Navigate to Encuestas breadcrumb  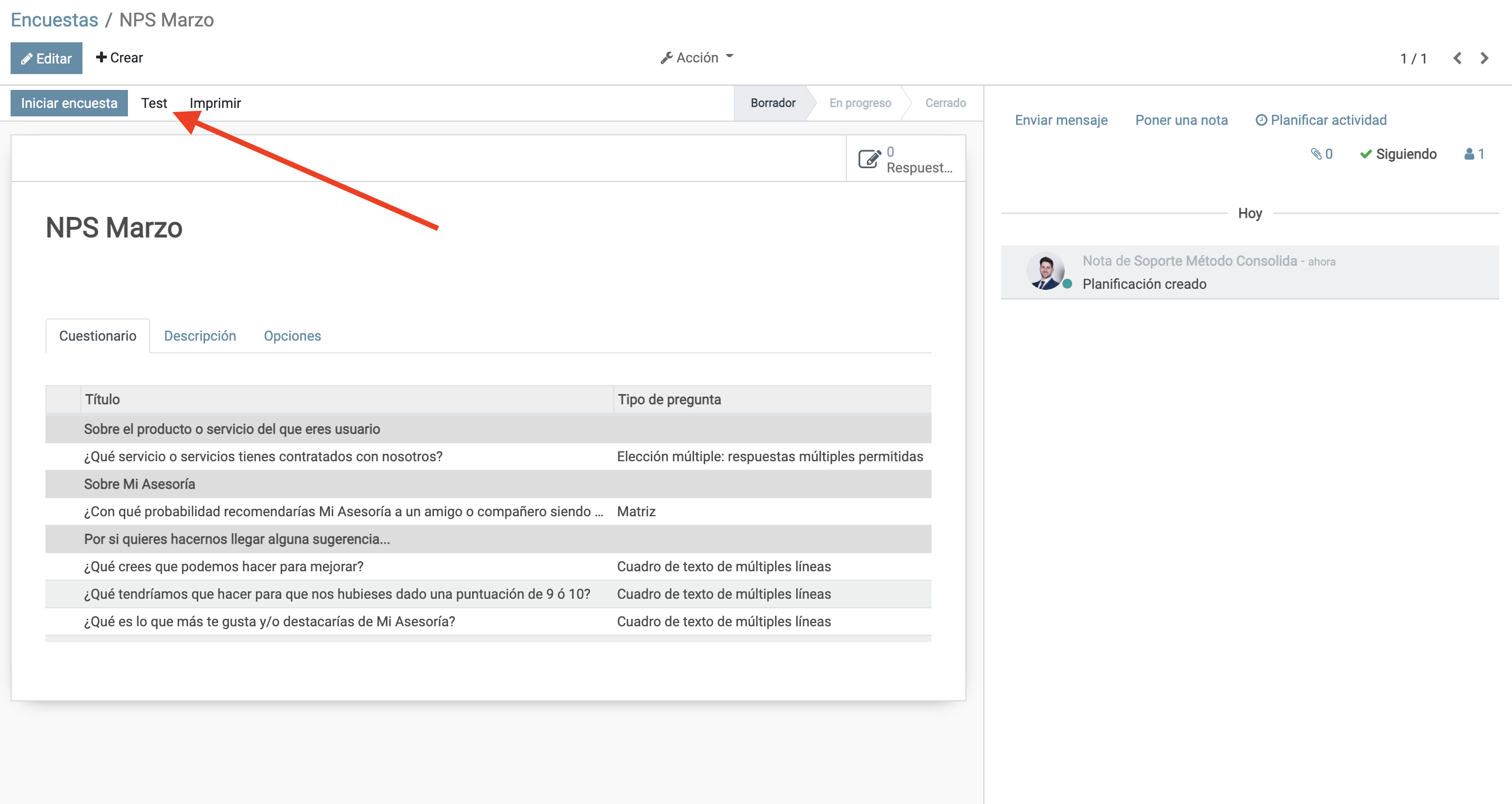[x=54, y=20]
